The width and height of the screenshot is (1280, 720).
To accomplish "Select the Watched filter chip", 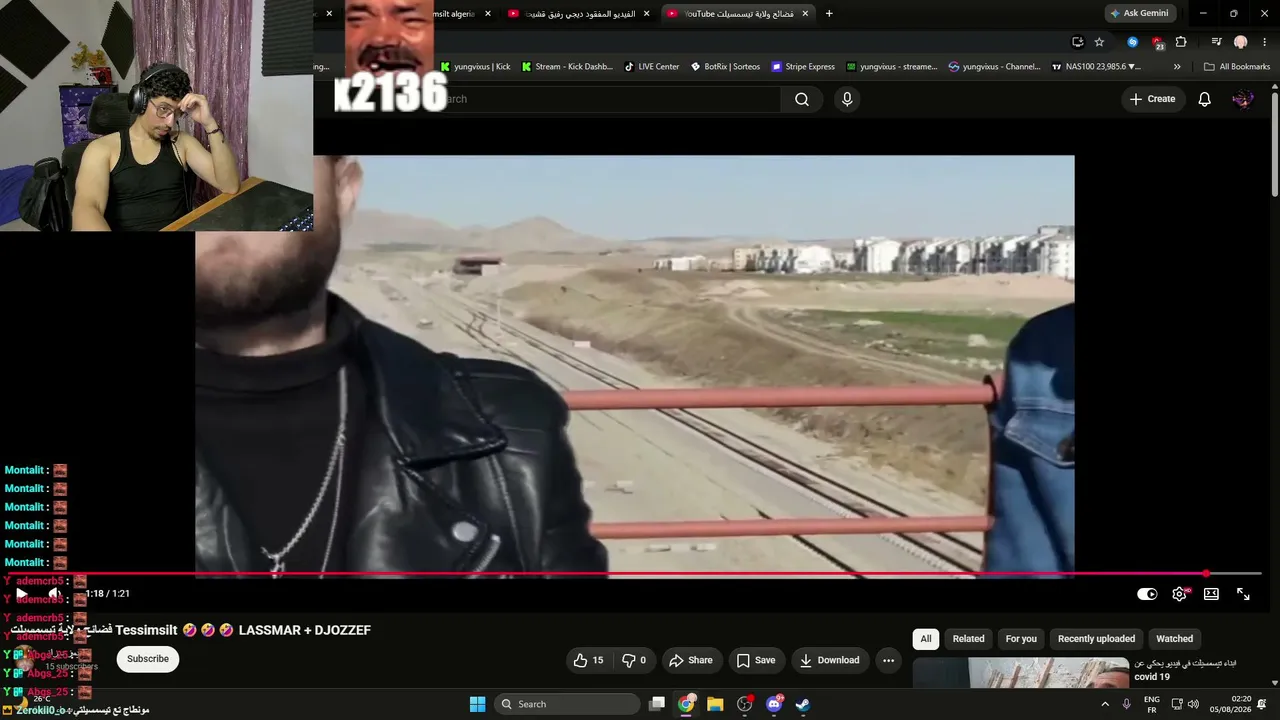I will coord(1174,639).
